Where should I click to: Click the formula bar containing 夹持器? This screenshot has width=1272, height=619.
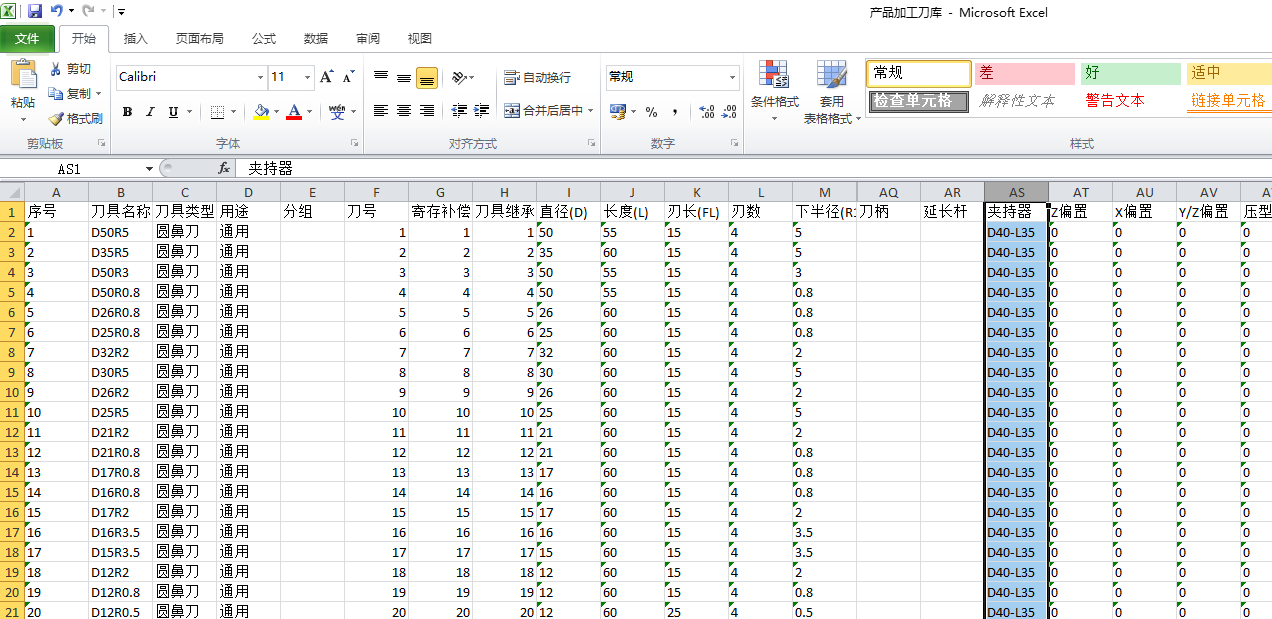pos(755,169)
